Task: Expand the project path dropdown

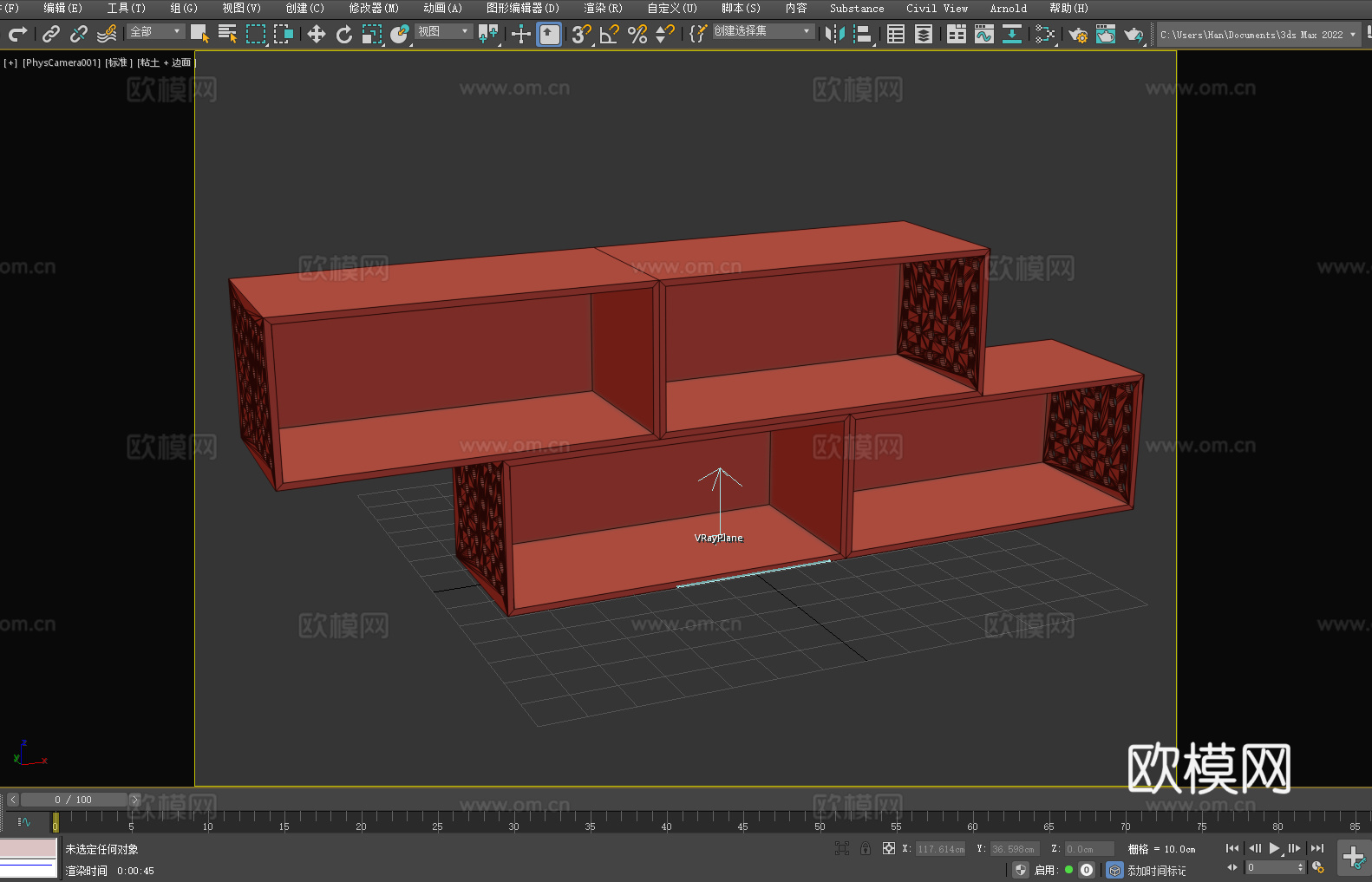Action: 1353,35
